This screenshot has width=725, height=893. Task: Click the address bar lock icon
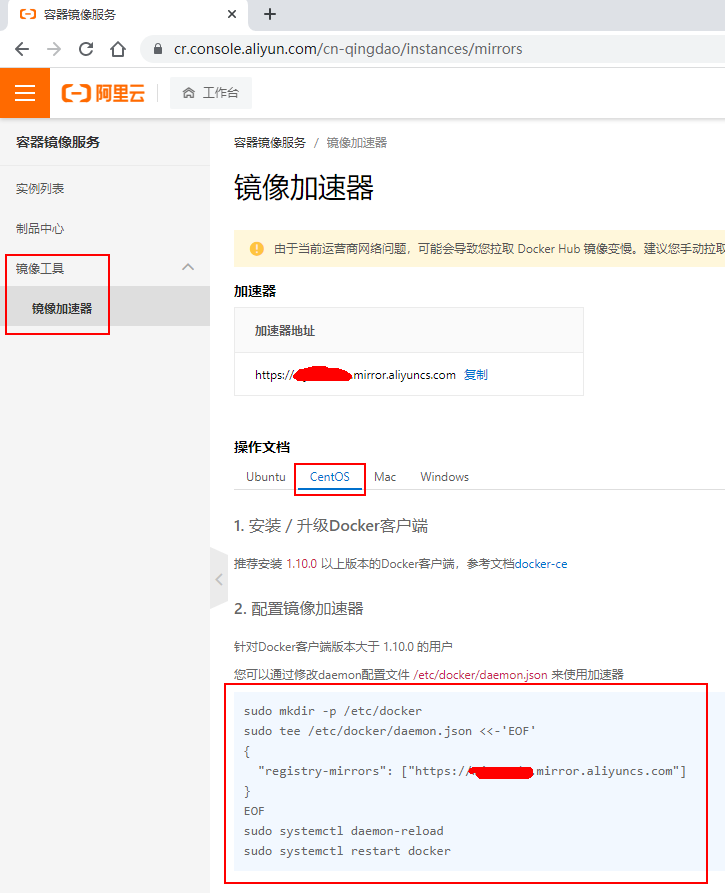tap(158, 49)
